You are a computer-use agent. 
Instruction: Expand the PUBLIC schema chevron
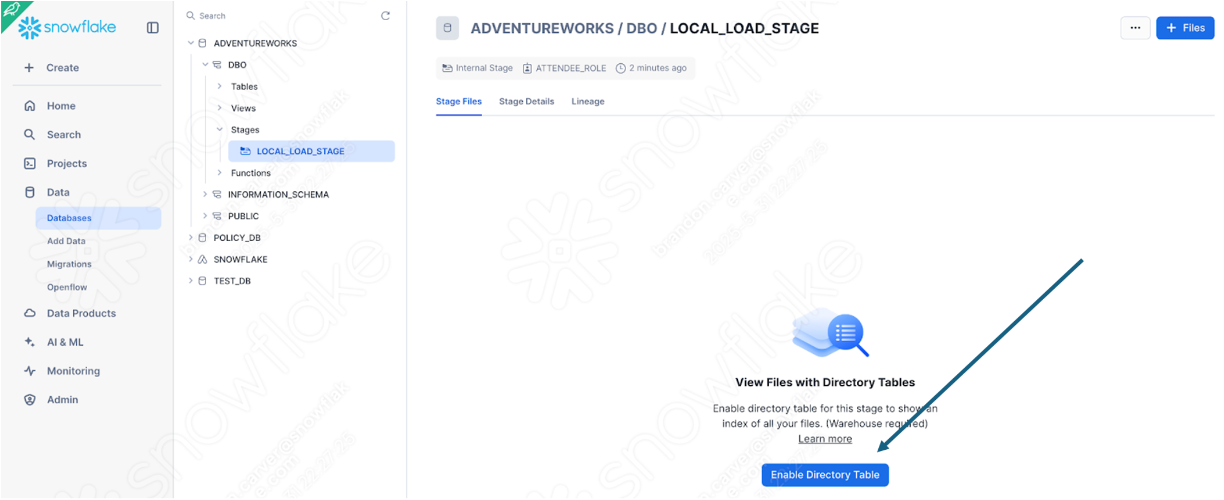[x=205, y=216]
